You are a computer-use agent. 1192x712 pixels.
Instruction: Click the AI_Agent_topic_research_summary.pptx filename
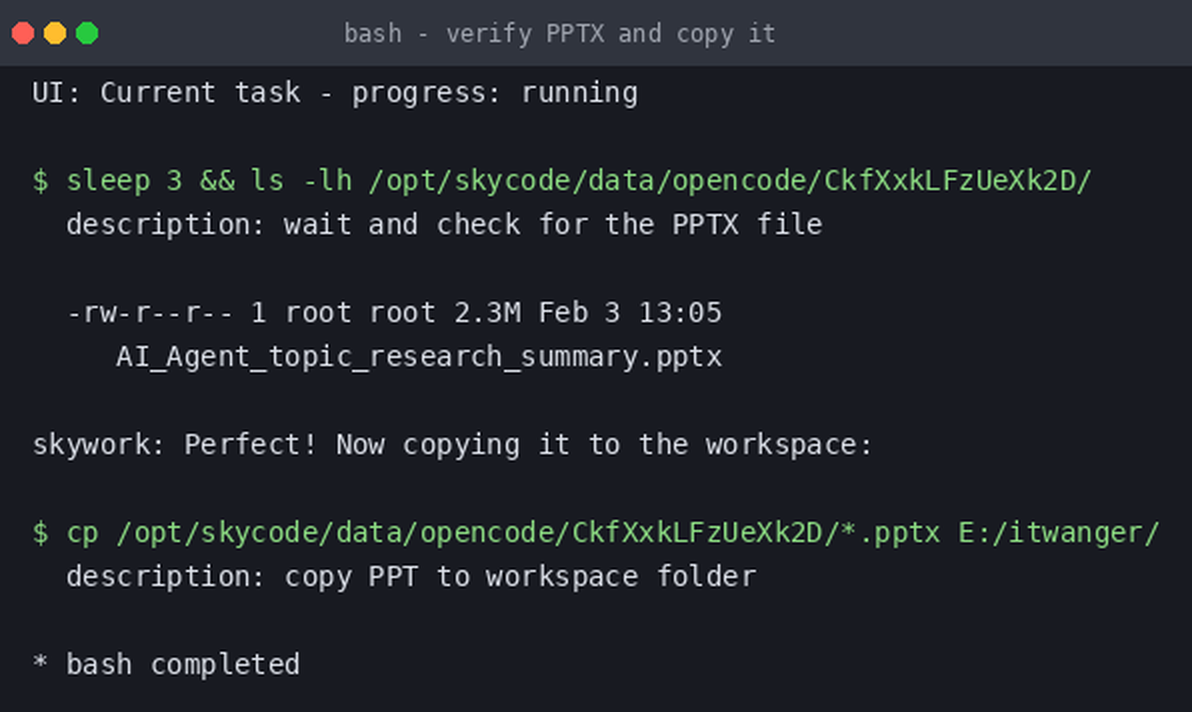pyautogui.click(x=419, y=357)
